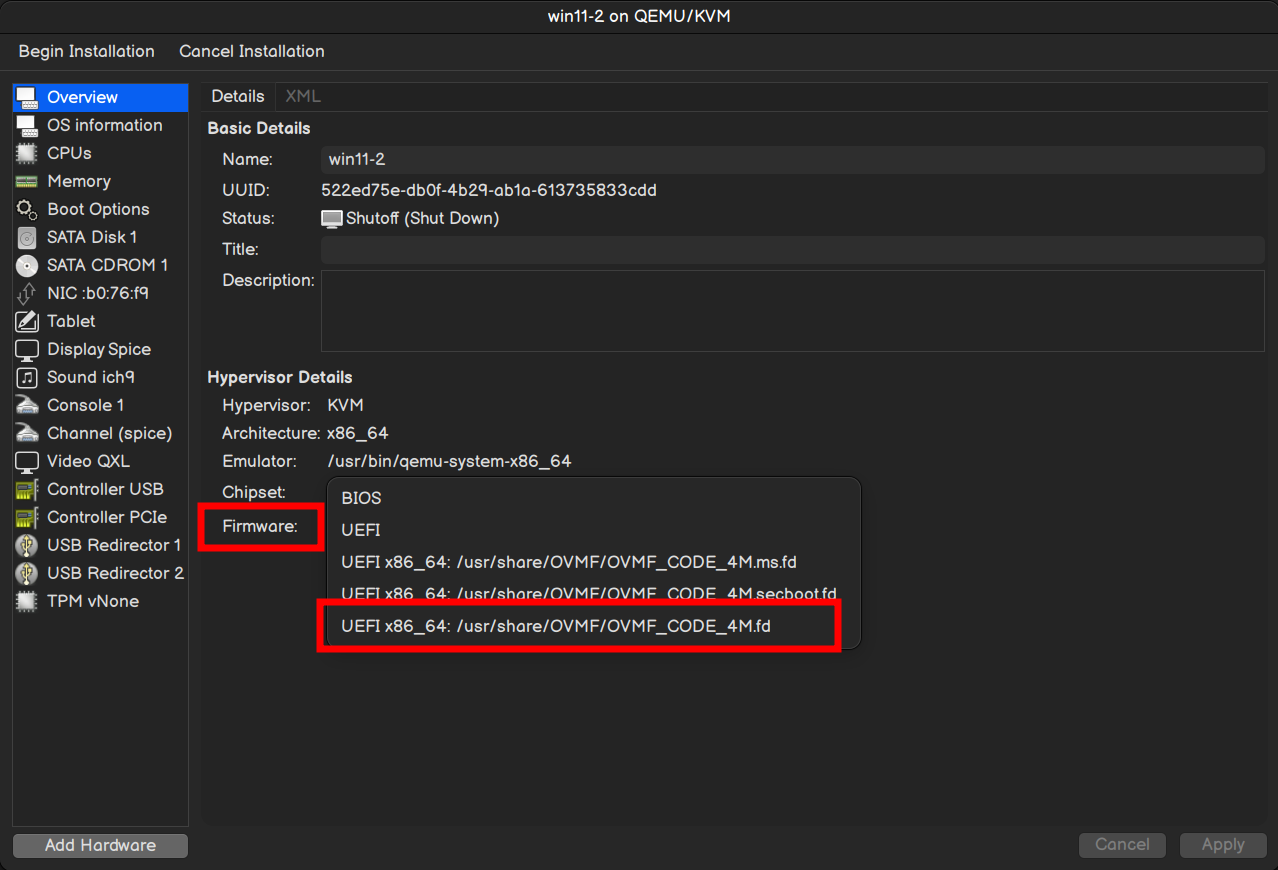Click the Shutoff (Shut Down) status text

[x=422, y=218]
